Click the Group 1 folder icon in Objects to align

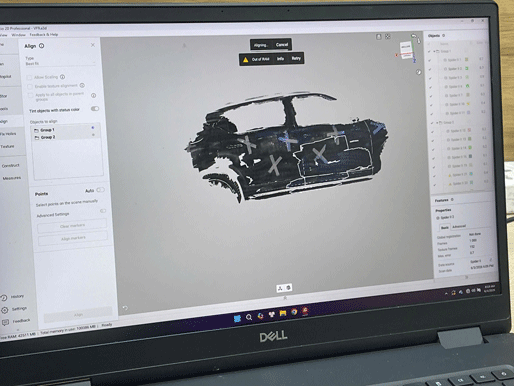(x=36, y=130)
